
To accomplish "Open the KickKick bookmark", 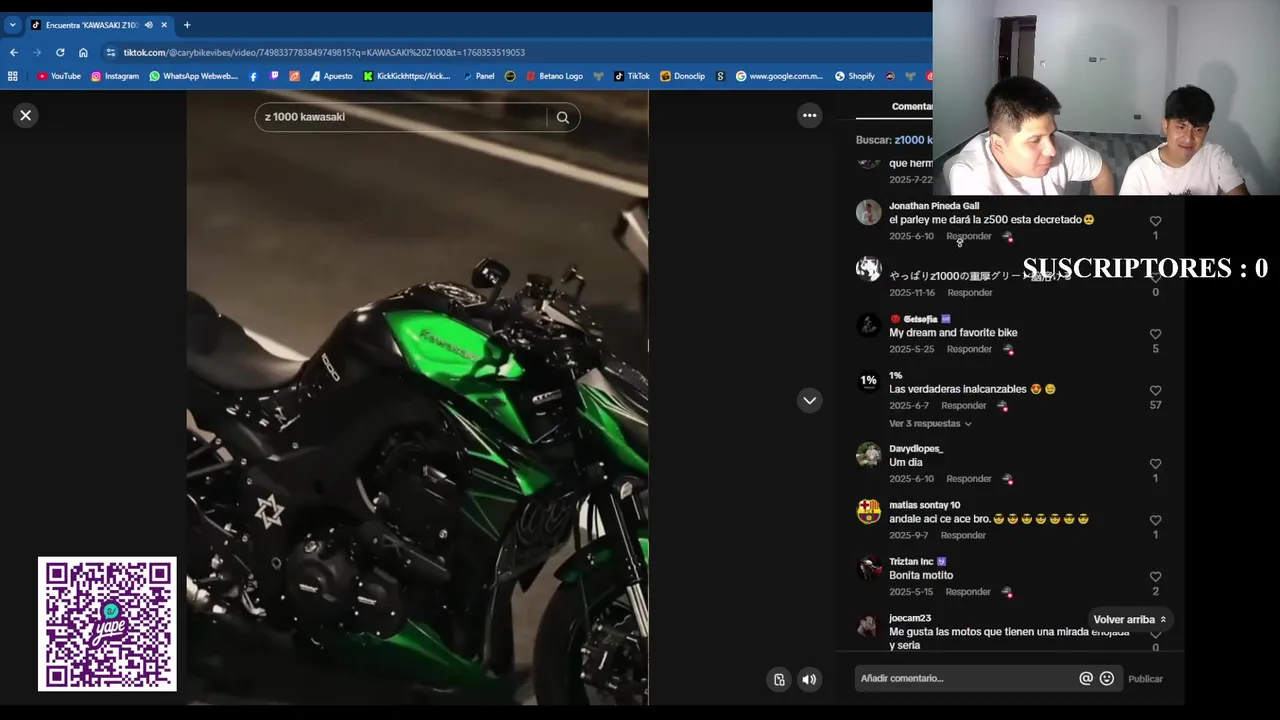I will tap(407, 76).
